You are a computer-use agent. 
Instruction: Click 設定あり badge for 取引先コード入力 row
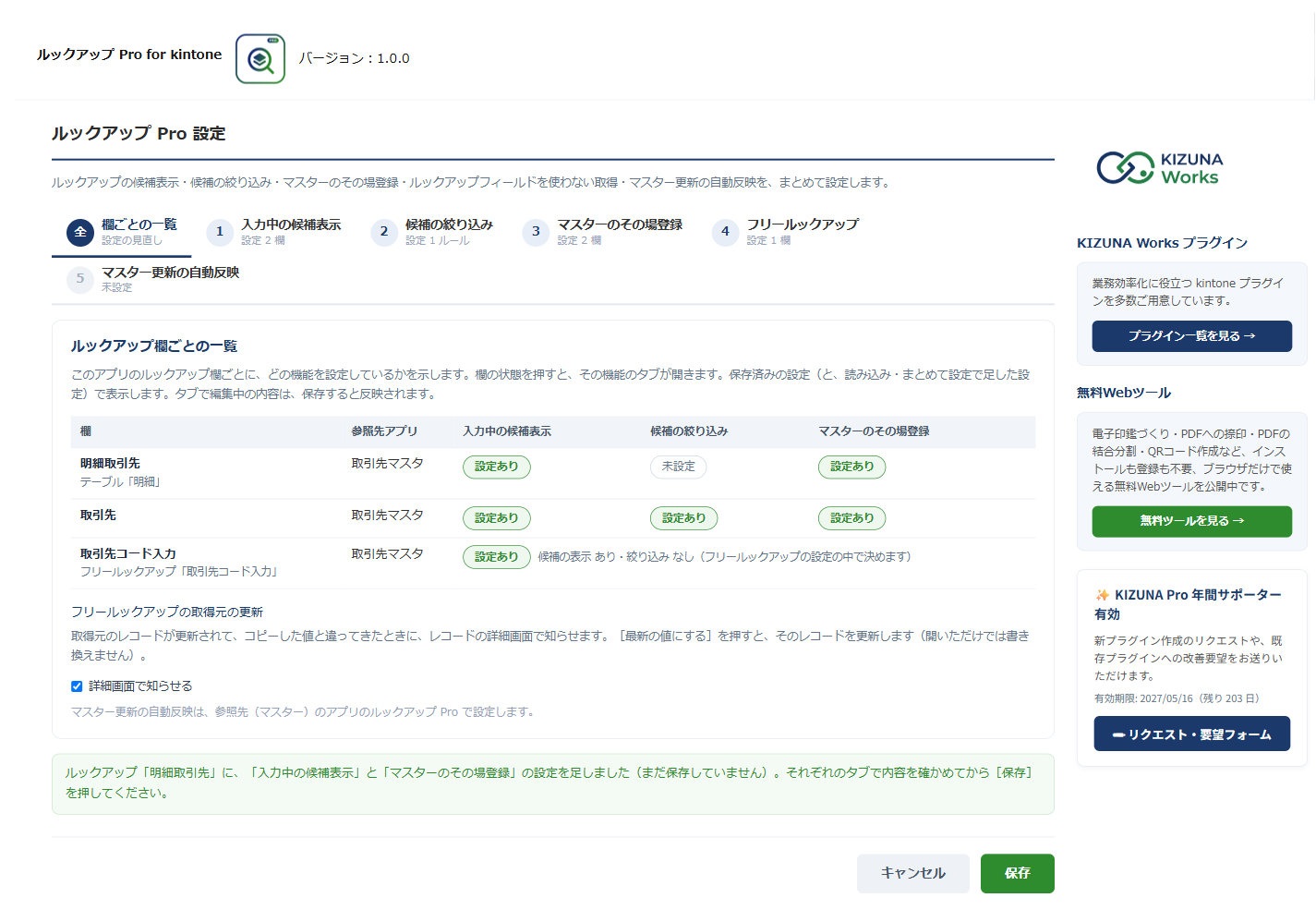[x=497, y=557]
